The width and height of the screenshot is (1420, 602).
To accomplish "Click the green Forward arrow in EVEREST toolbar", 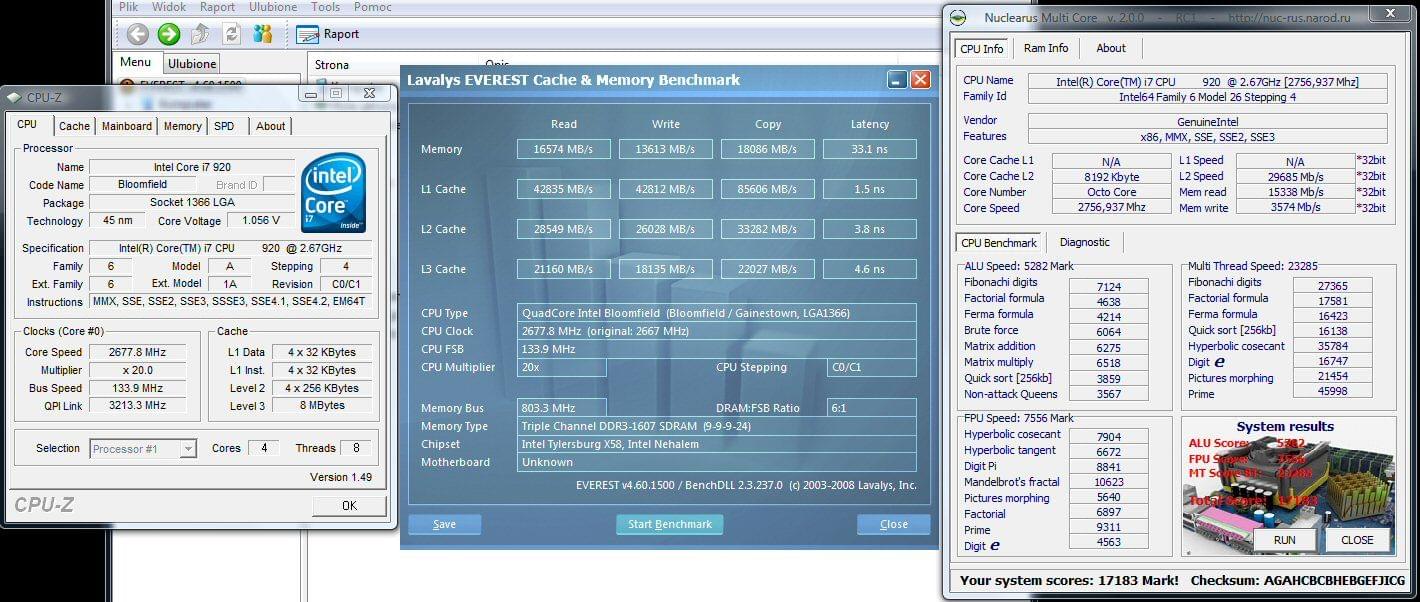I will [169, 34].
